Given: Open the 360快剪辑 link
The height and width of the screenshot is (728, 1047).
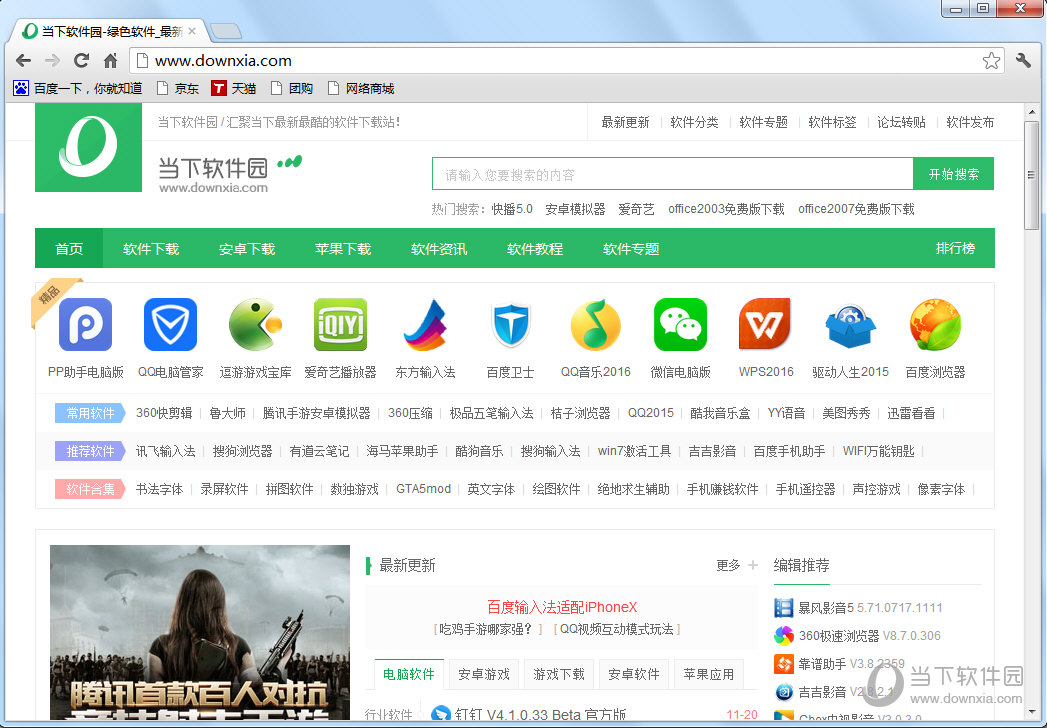Looking at the screenshot, I should (164, 413).
